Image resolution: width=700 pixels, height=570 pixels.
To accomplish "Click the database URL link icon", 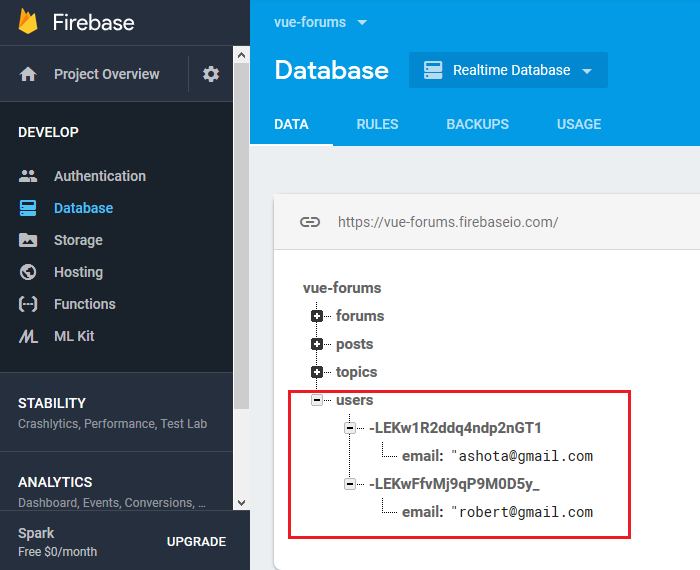I will tap(310, 222).
